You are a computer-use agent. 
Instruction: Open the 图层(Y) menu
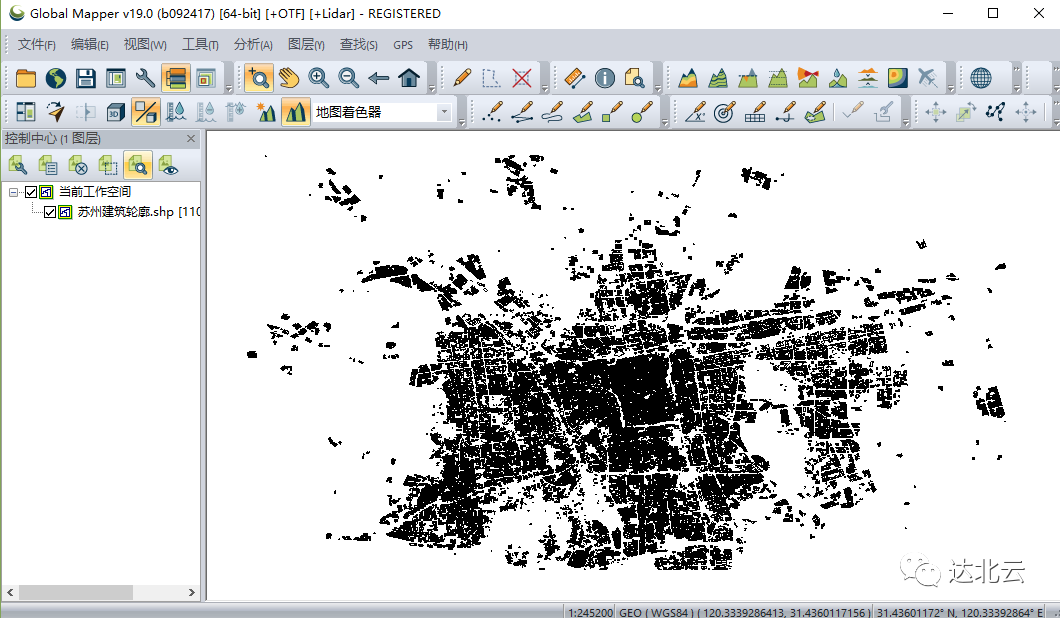(306, 45)
